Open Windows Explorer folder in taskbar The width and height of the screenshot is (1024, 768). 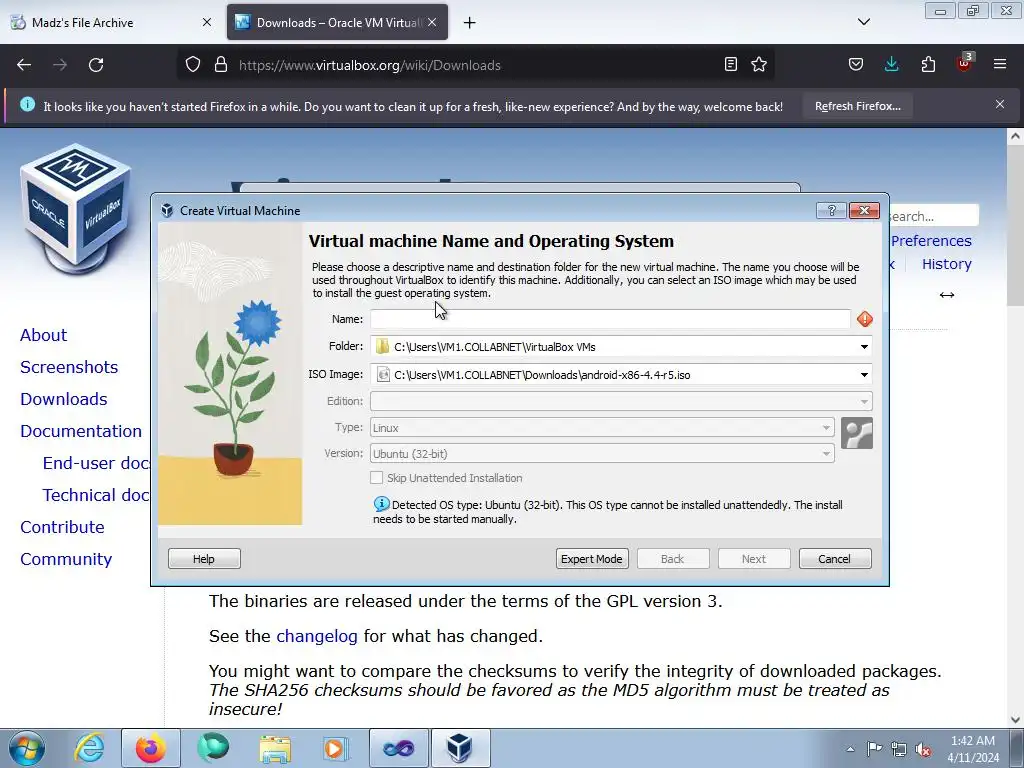pos(275,748)
